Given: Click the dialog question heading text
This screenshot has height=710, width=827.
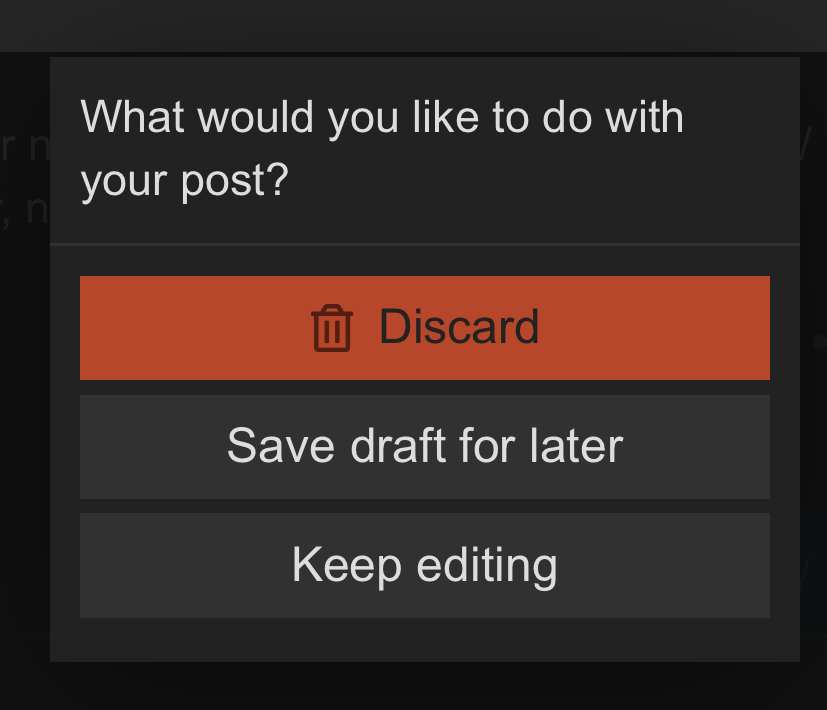Looking at the screenshot, I should pos(382,118).
